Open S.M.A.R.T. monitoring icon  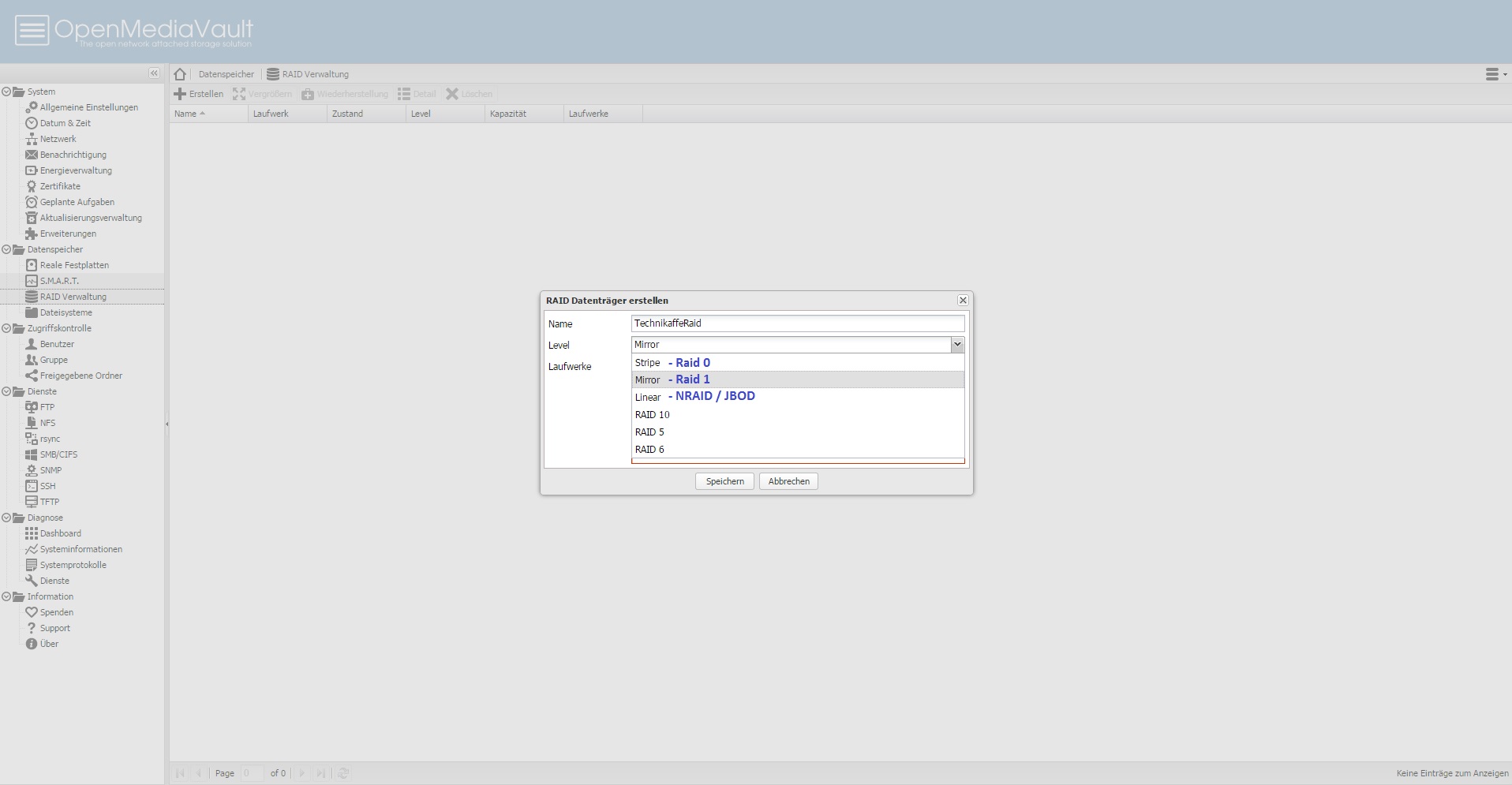tap(32, 281)
